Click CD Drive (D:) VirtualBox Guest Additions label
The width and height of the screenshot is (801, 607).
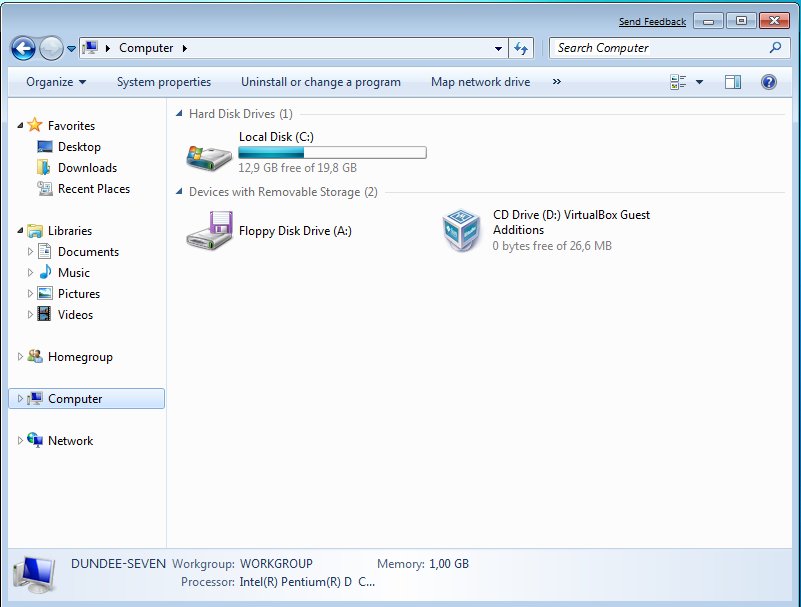pos(571,222)
